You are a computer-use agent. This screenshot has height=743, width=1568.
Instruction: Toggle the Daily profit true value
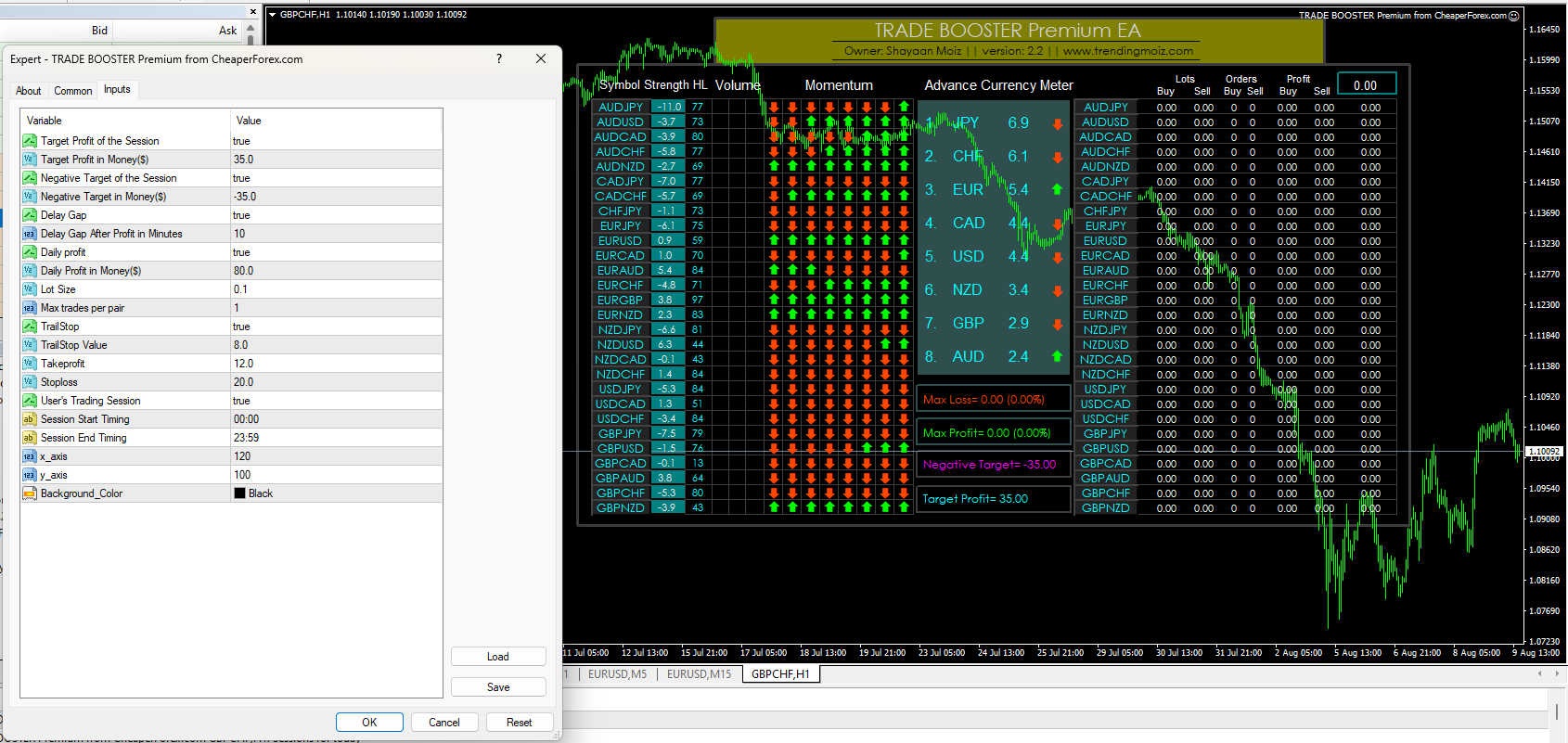(x=336, y=252)
